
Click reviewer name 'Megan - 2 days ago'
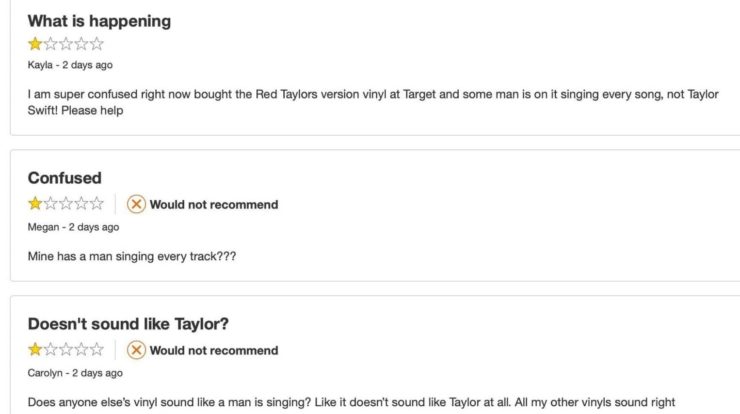[x=73, y=227]
